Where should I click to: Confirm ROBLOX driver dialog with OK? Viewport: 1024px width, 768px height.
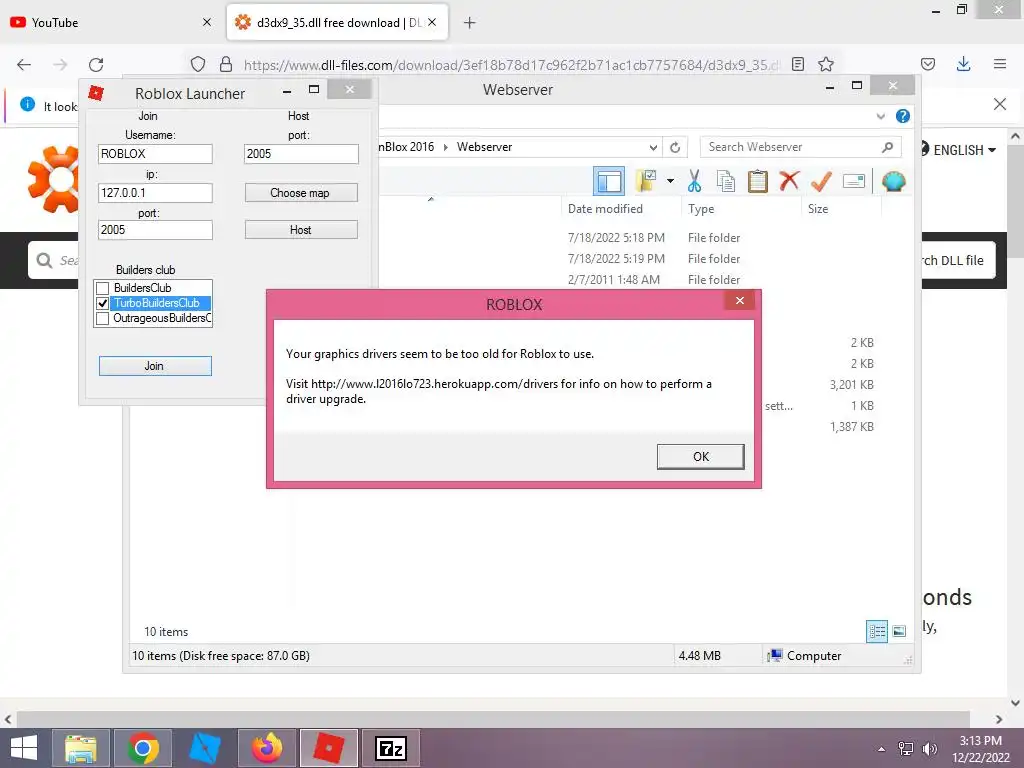701,456
